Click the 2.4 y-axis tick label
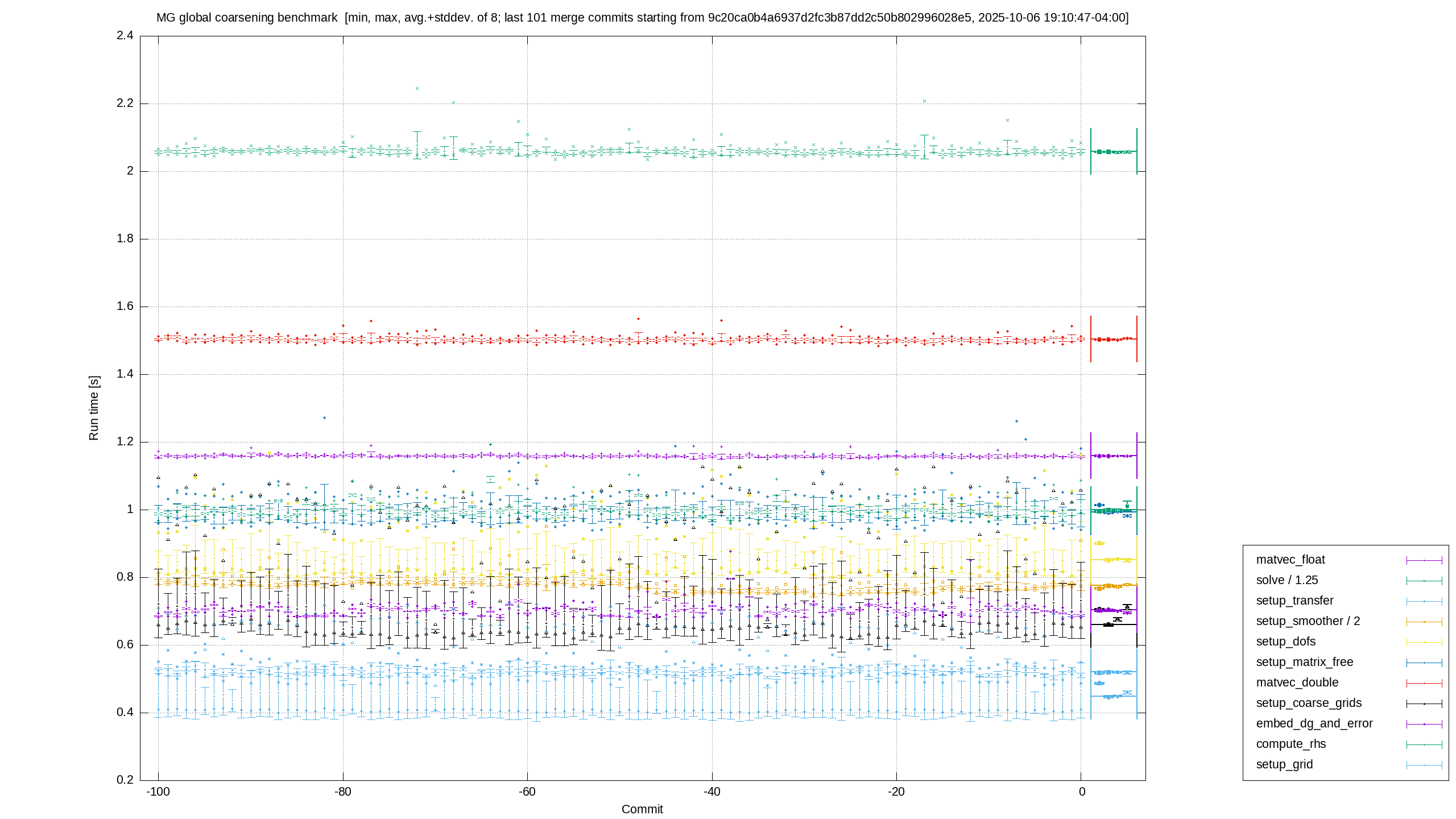 125,36
